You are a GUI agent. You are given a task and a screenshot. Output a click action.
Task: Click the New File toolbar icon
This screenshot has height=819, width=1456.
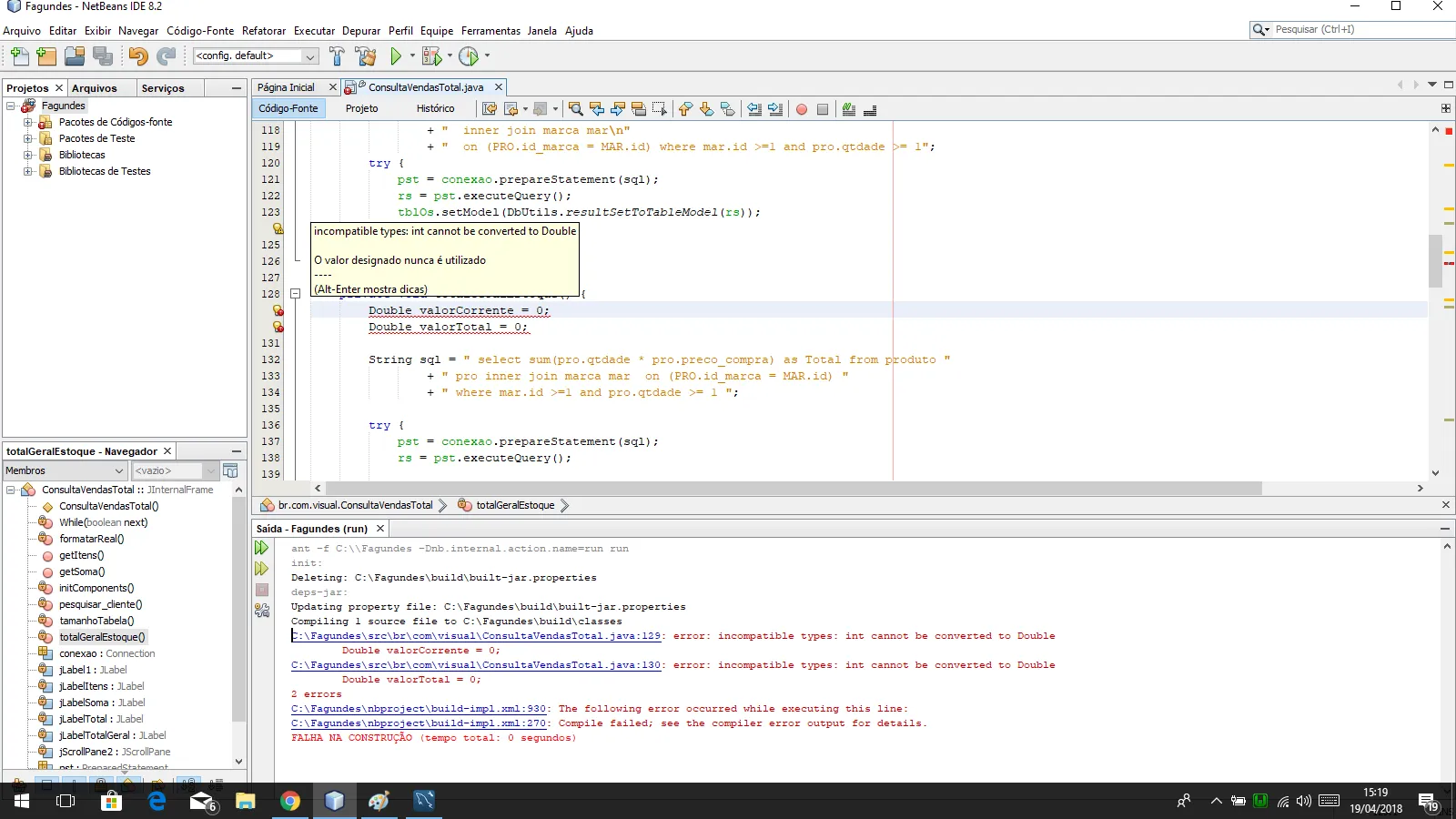coord(19,56)
